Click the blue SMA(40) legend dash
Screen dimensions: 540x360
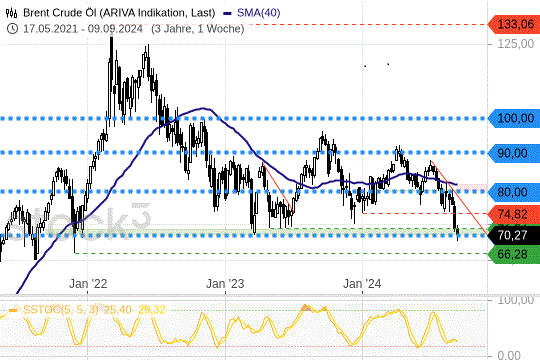(x=227, y=13)
